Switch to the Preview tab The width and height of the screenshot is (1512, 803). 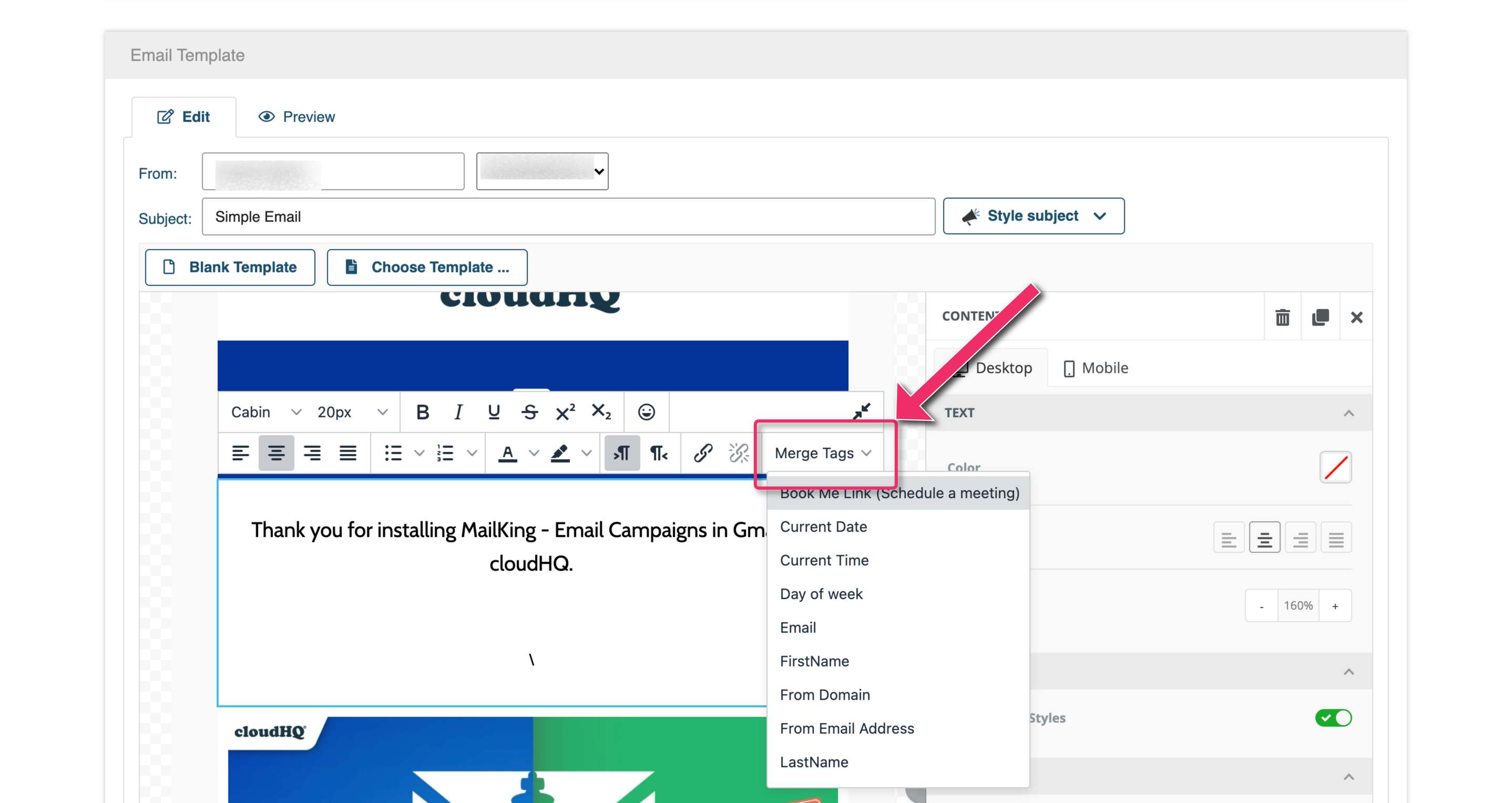point(297,117)
